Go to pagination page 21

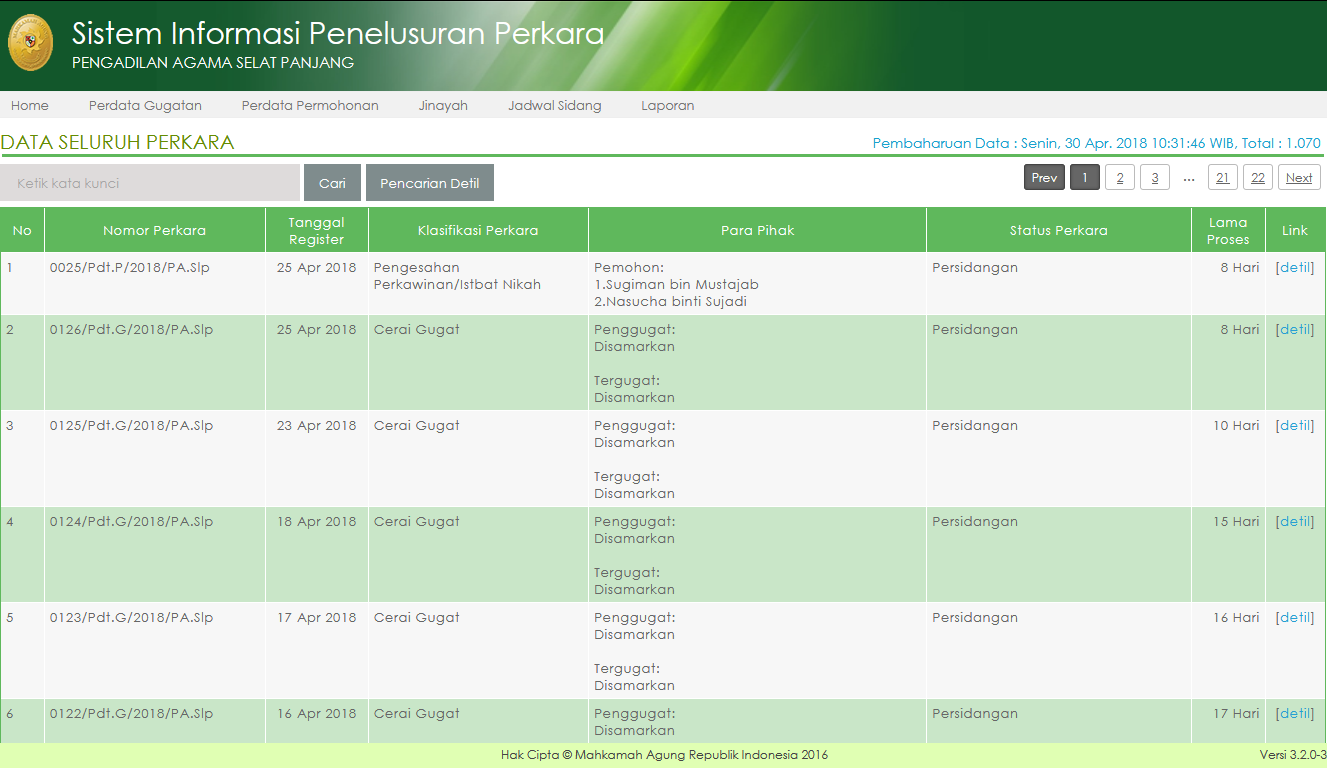pyautogui.click(x=1223, y=178)
